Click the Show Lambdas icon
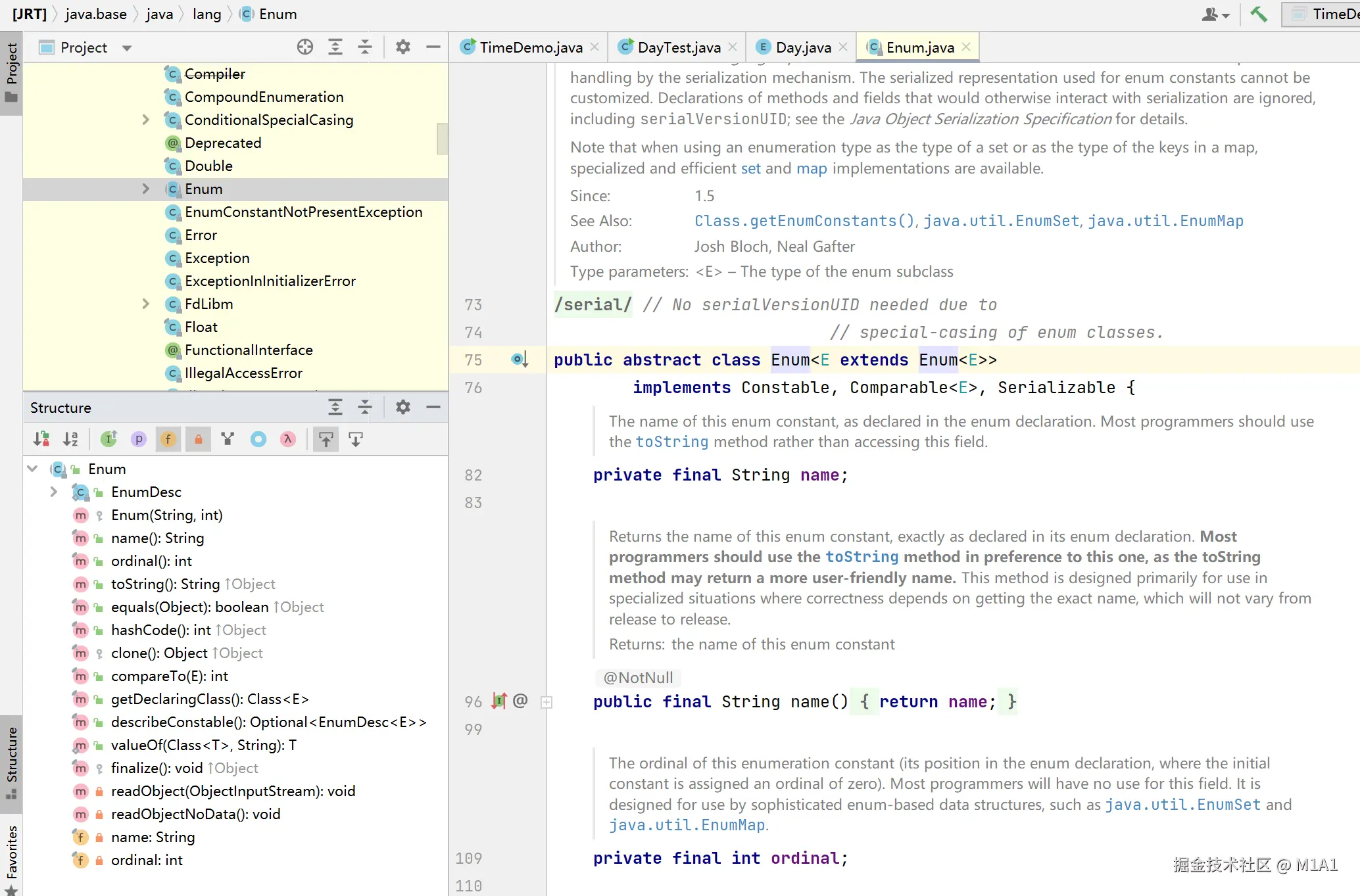Viewport: 1360px width, 896px height. click(287, 439)
